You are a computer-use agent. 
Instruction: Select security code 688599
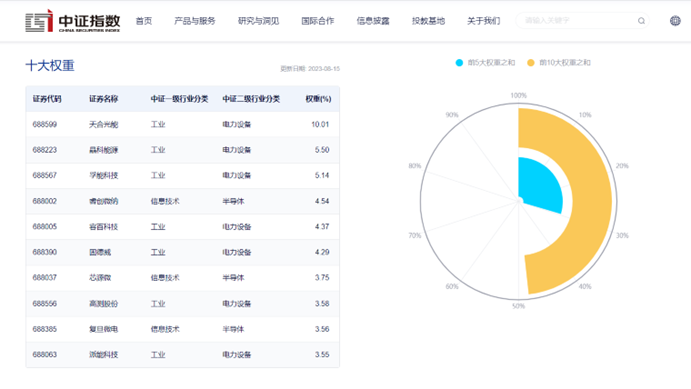[45, 124]
